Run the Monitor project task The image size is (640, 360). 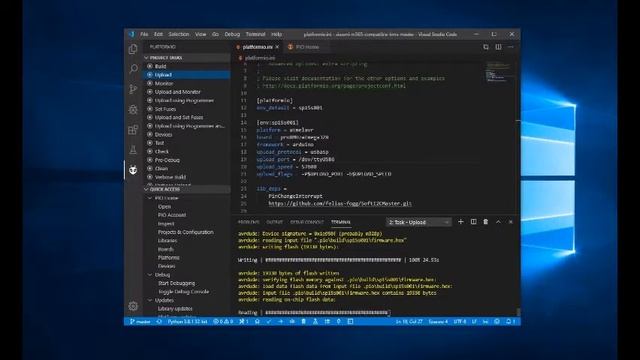187,83
